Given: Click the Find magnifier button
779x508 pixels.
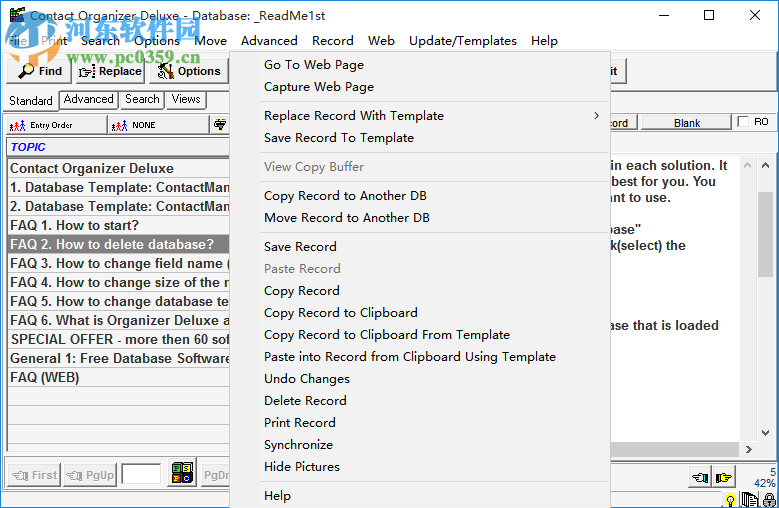Looking at the screenshot, I should click(40, 71).
